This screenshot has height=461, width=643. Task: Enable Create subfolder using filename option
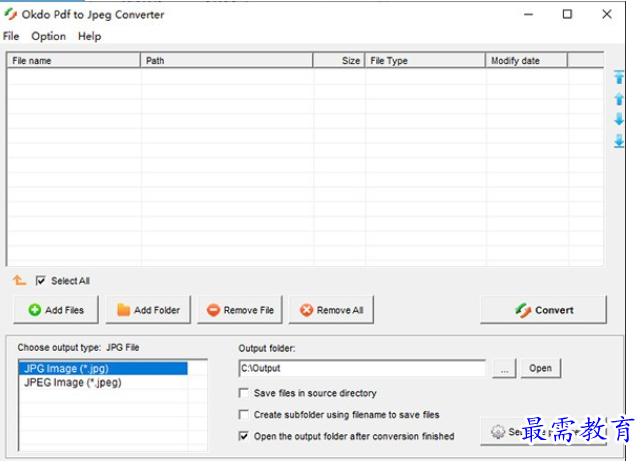tap(244, 415)
